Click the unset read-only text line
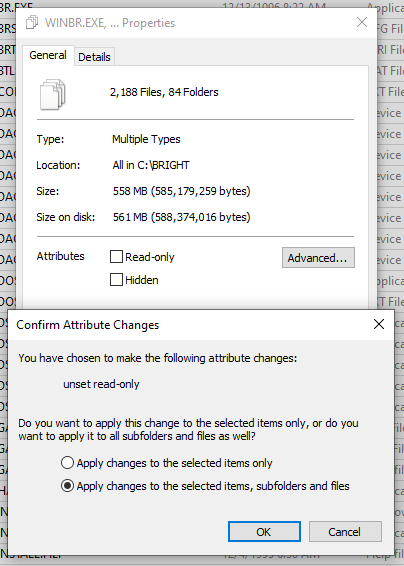 [101, 384]
